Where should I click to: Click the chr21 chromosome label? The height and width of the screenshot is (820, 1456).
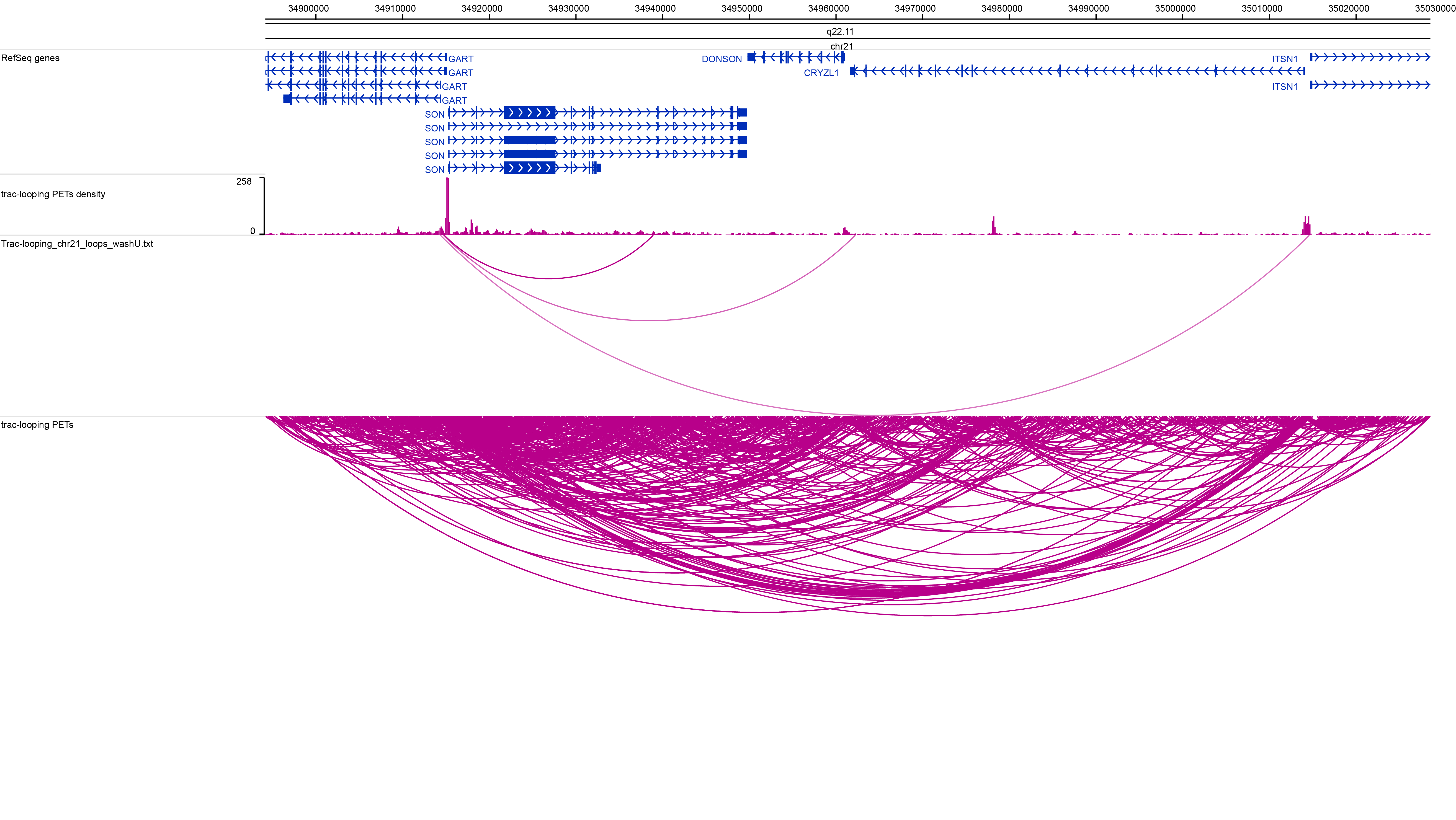pos(842,46)
